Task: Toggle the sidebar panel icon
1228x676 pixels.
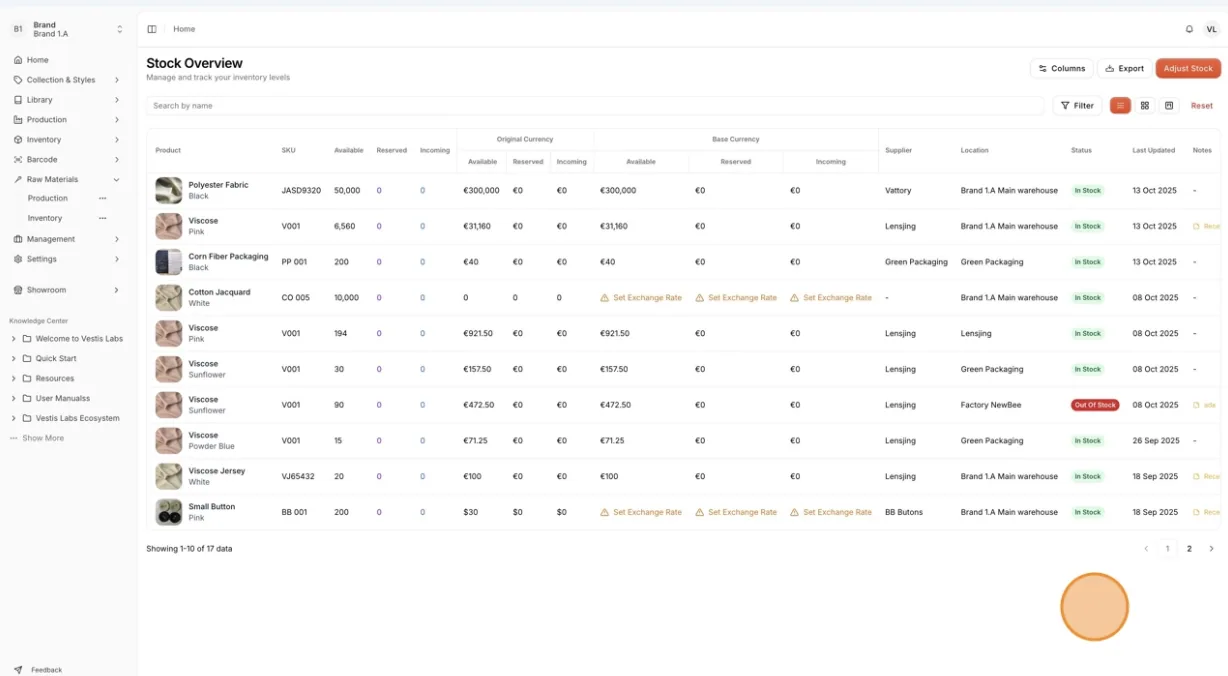Action: pos(152,29)
